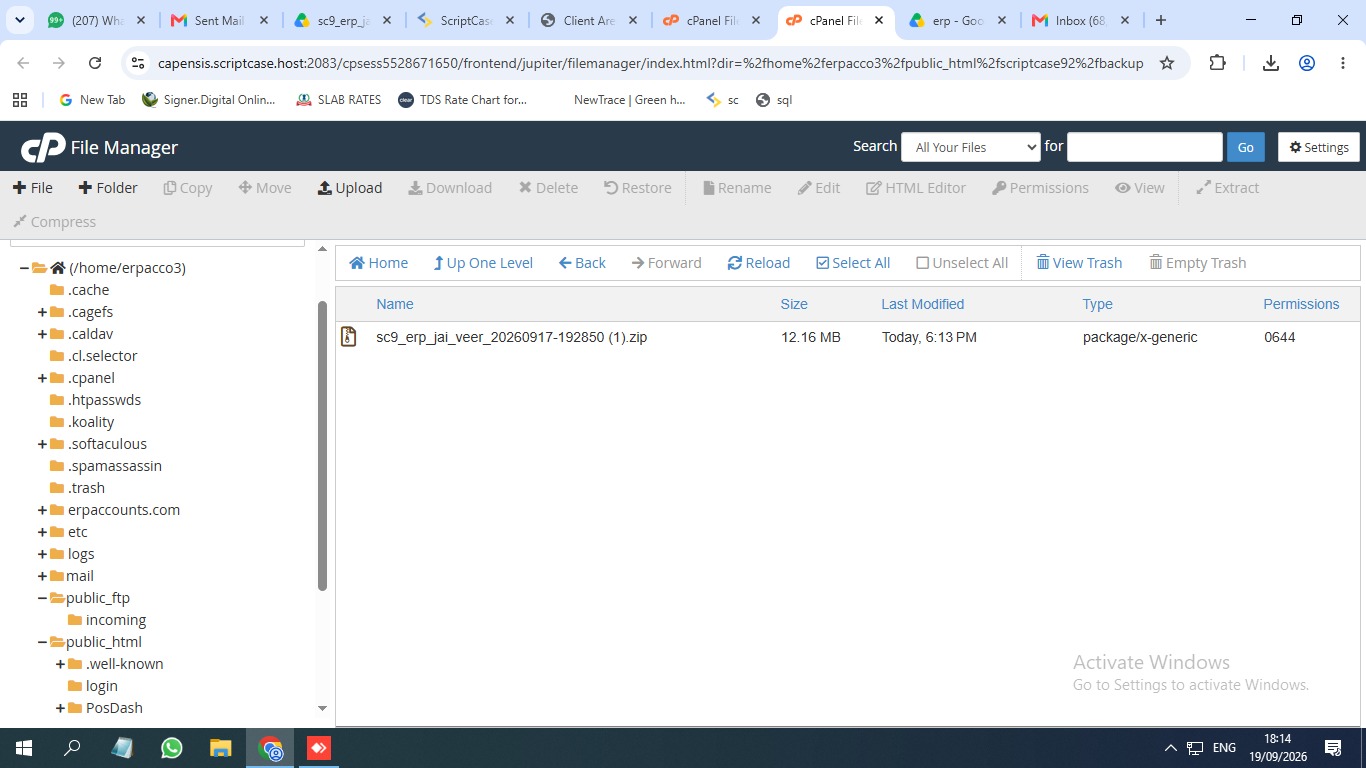The image size is (1366, 768).
Task: Open WhatsApp from the taskbar
Action: tap(172, 747)
